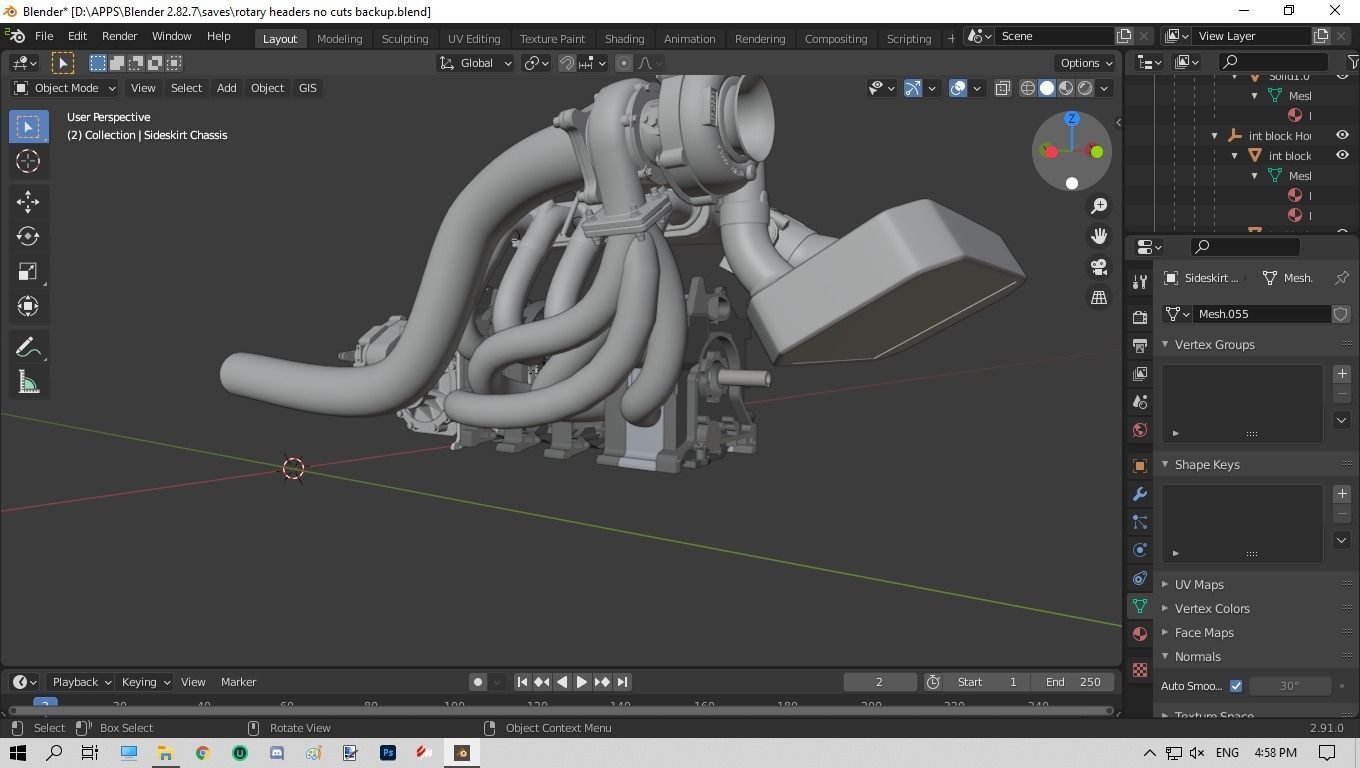Play the animation forward
This screenshot has height=768, width=1360.
click(581, 682)
